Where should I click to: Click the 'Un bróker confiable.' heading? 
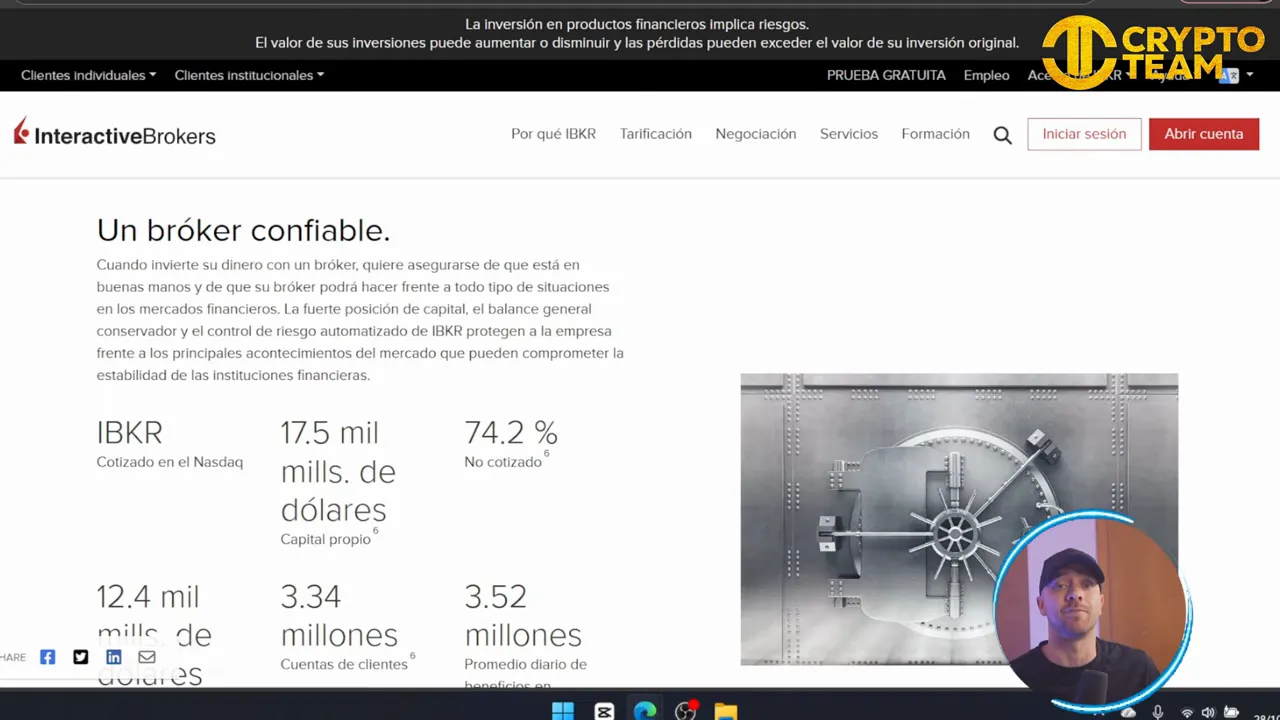click(x=243, y=230)
